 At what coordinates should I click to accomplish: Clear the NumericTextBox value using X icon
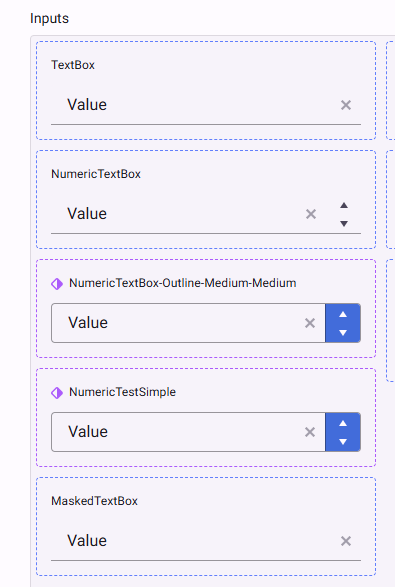311,214
